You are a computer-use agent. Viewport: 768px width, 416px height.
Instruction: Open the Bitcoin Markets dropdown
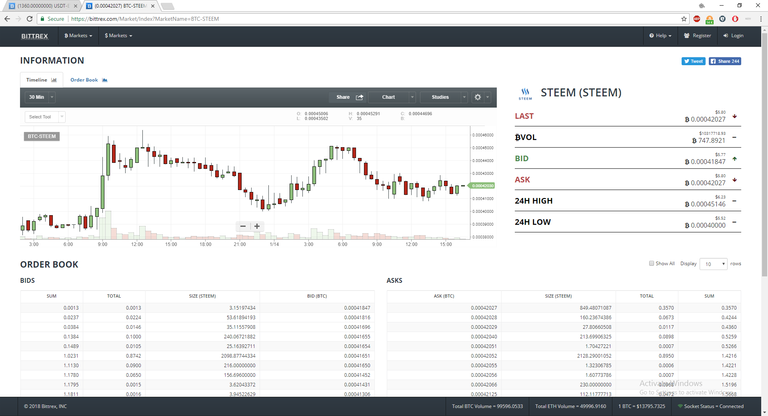(x=78, y=36)
